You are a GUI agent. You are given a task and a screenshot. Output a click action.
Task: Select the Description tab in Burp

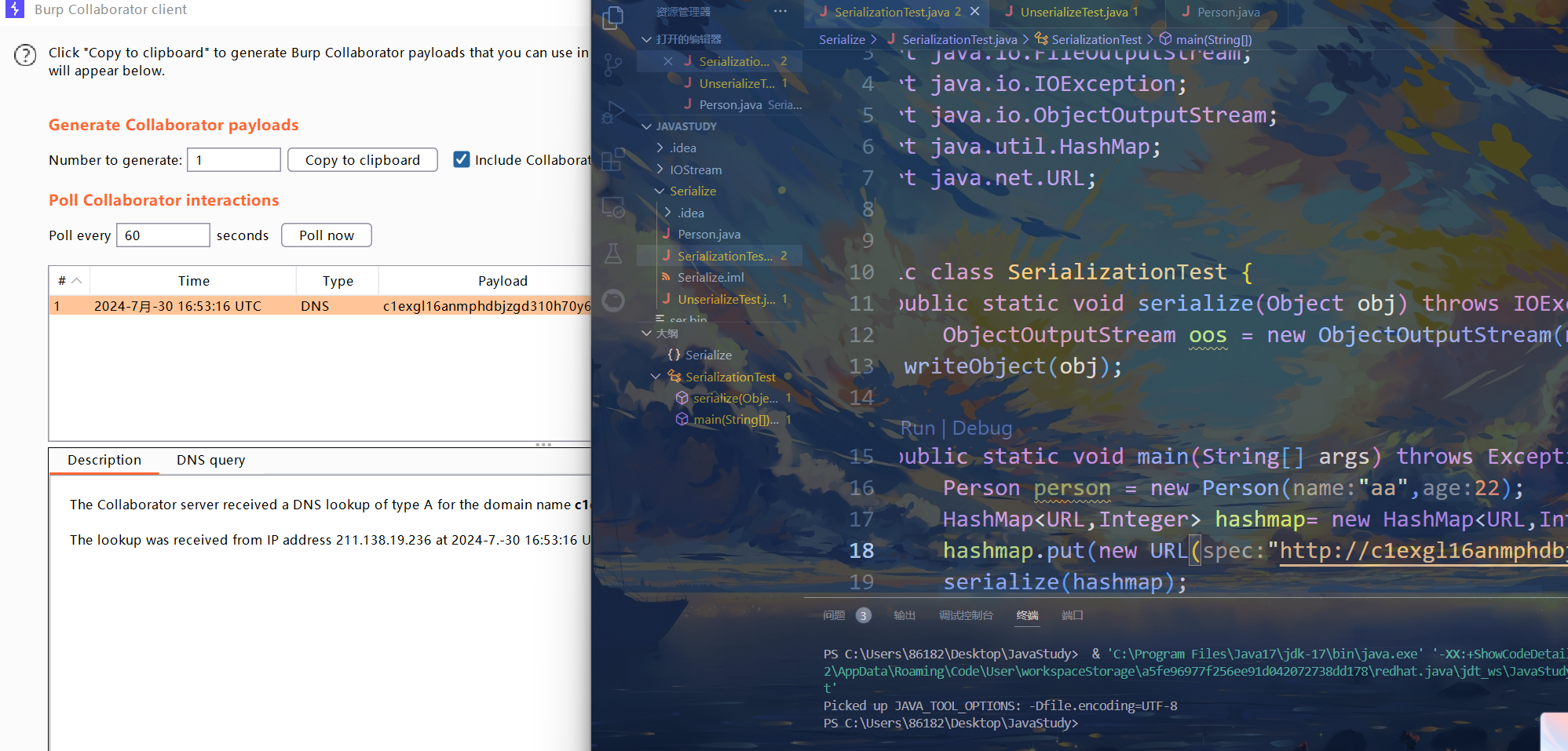104,460
